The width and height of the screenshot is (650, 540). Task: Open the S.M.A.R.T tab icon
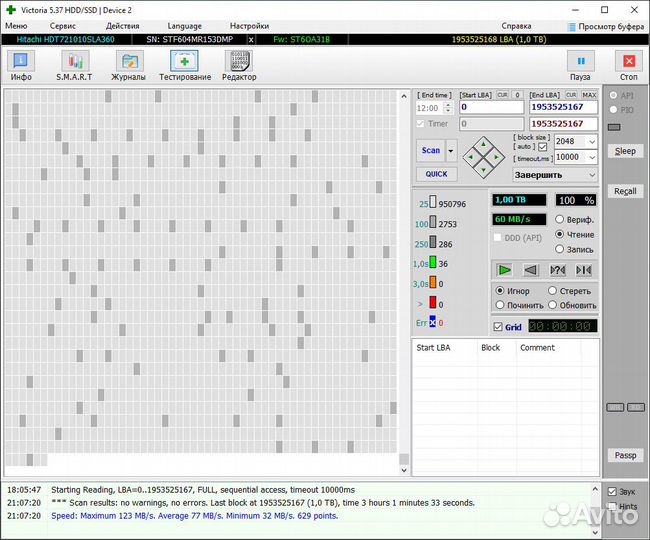pos(74,65)
